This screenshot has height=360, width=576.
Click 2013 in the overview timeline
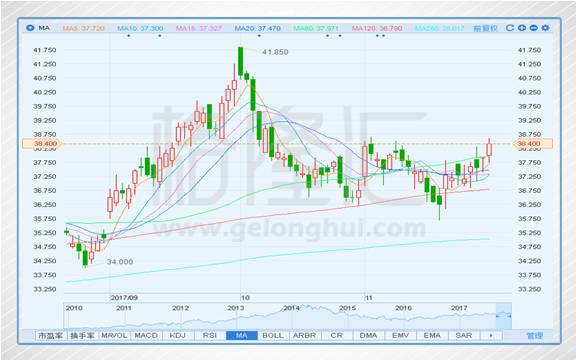(235, 308)
